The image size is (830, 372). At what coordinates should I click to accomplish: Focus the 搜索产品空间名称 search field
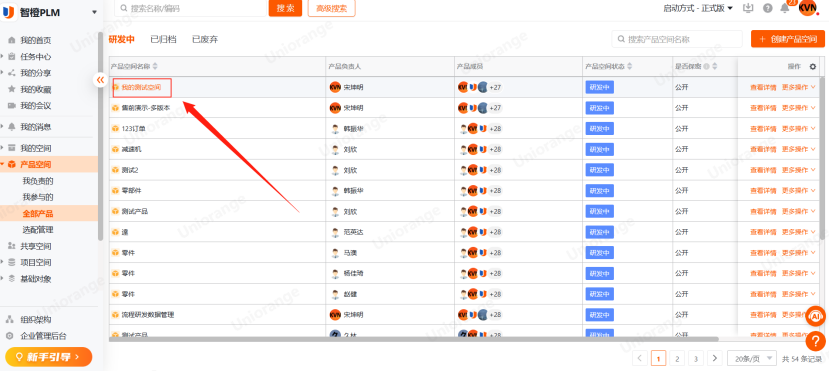677,39
